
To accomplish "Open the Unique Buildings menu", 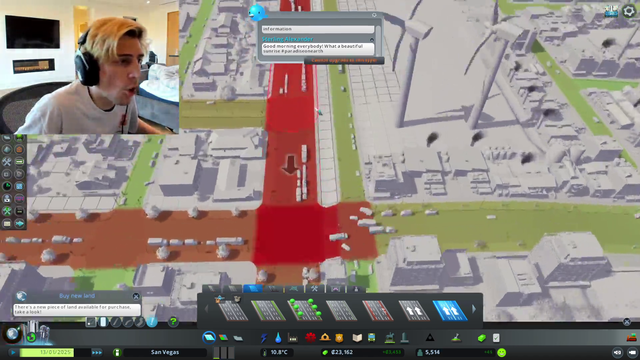I will tap(404, 338).
